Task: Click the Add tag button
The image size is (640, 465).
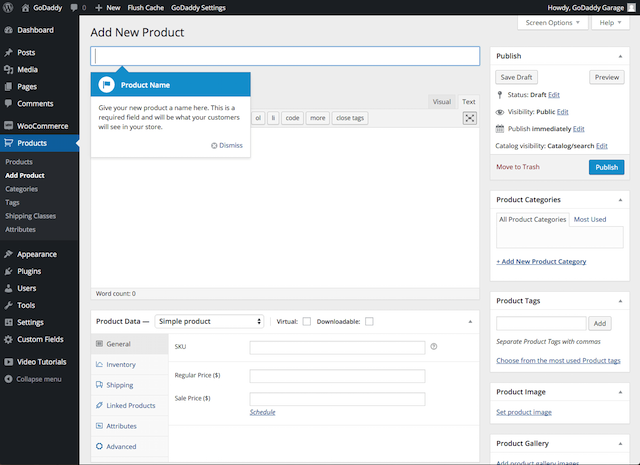Action: 600,323
